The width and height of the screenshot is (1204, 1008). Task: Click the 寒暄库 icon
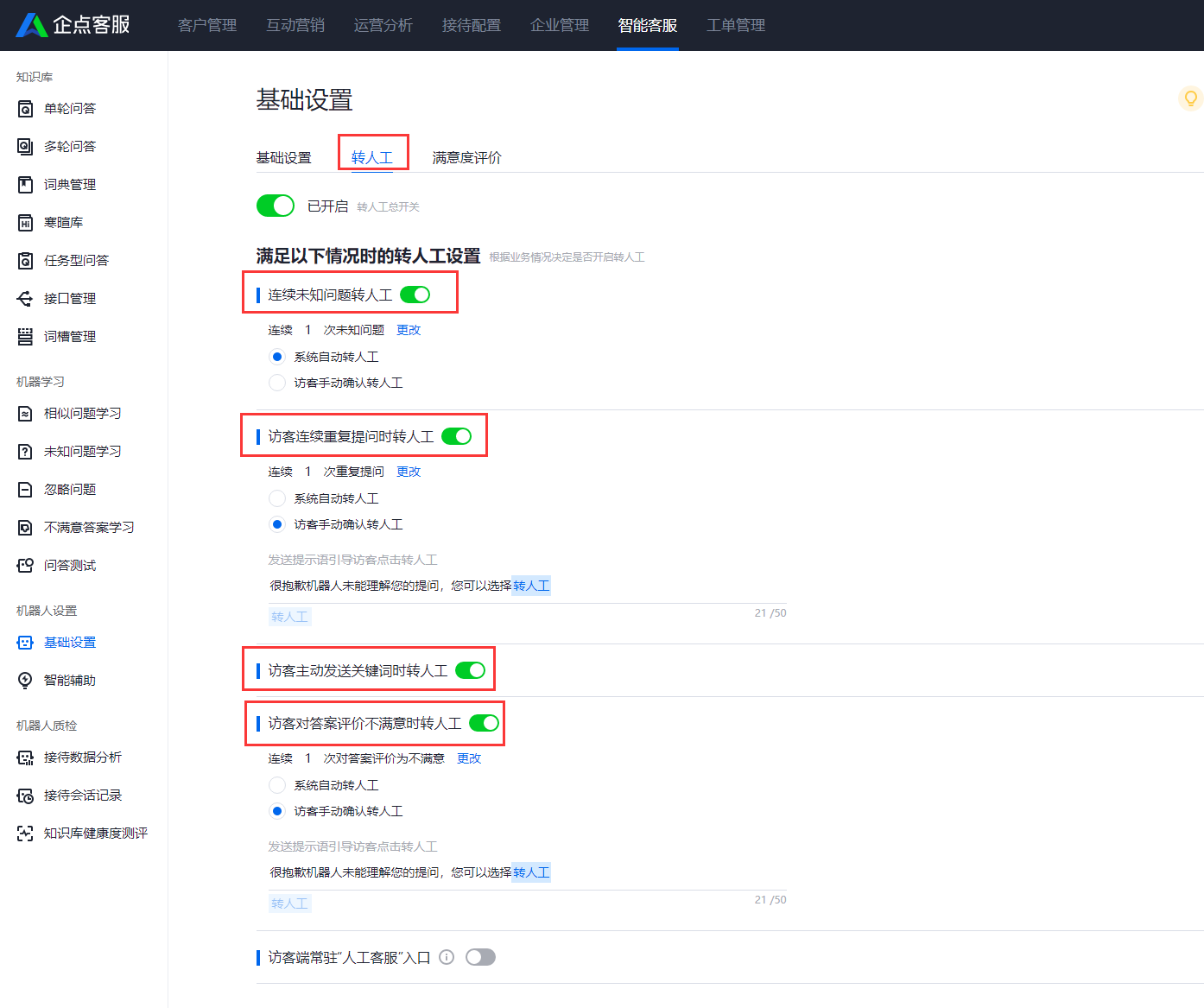click(x=26, y=223)
